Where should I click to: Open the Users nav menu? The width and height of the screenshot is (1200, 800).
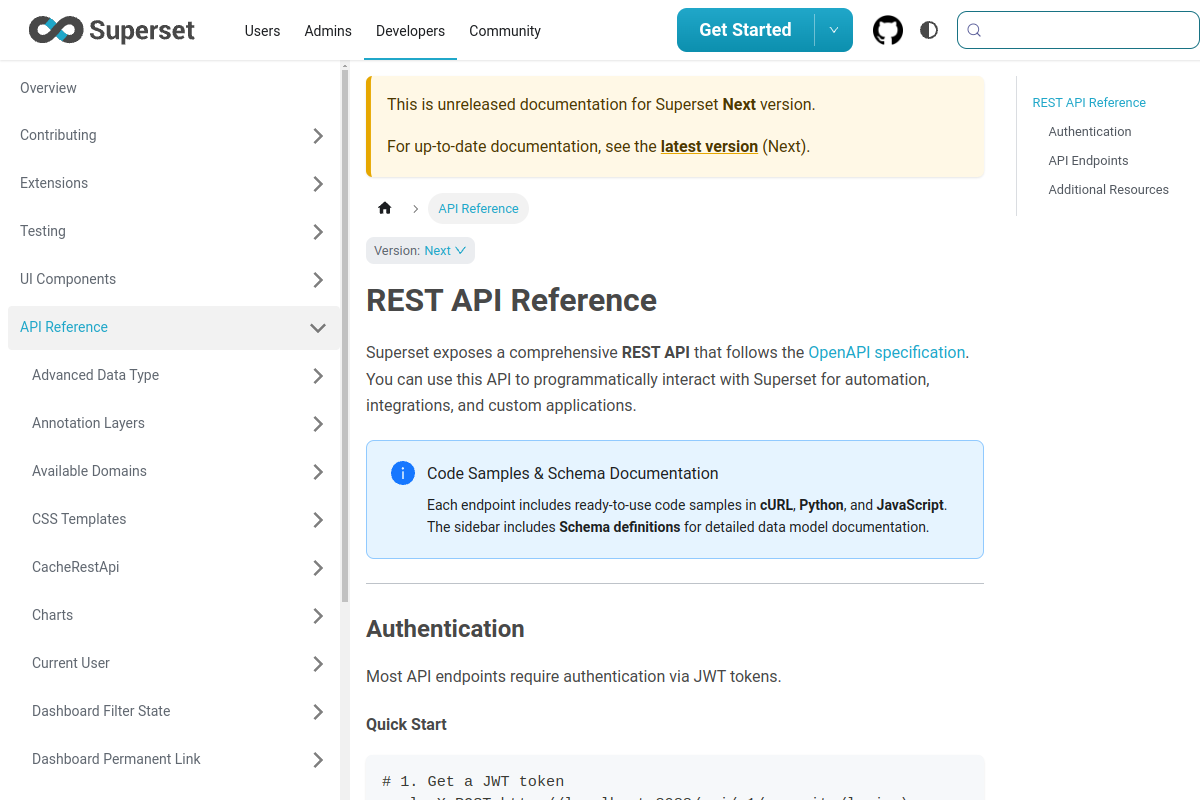(262, 31)
